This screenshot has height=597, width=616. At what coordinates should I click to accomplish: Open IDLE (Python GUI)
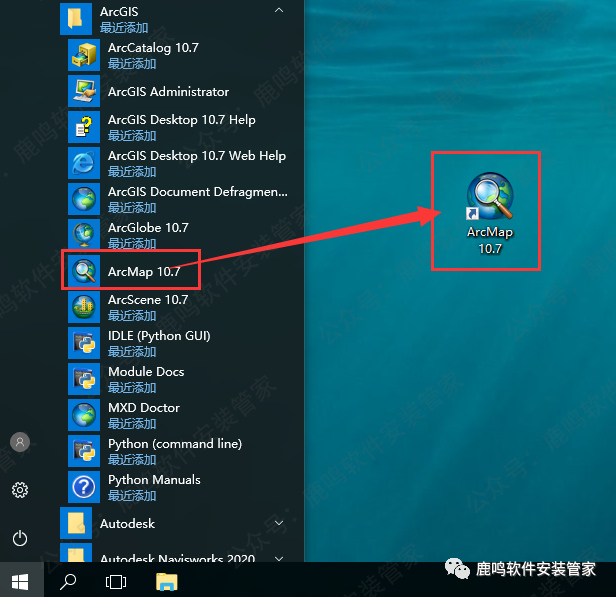[x=158, y=343]
